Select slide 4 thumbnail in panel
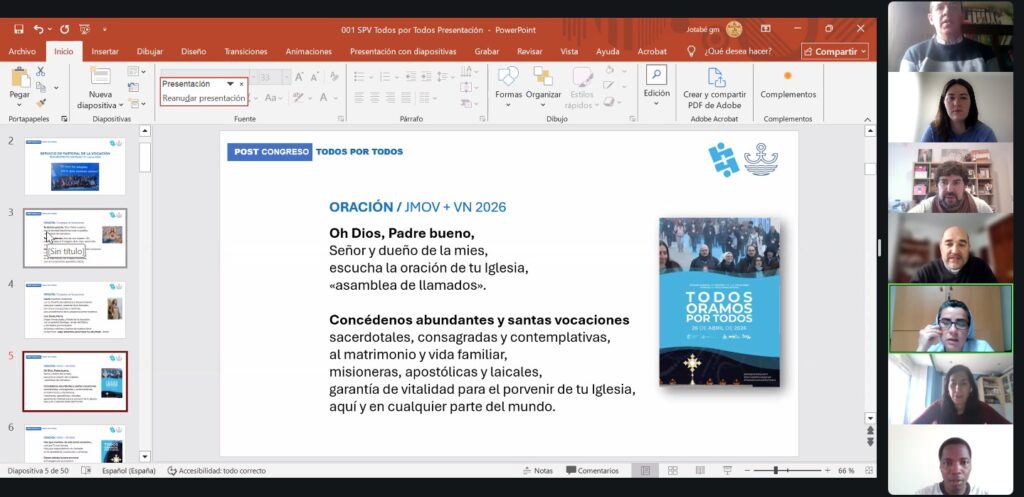1024x497 pixels. [75, 310]
